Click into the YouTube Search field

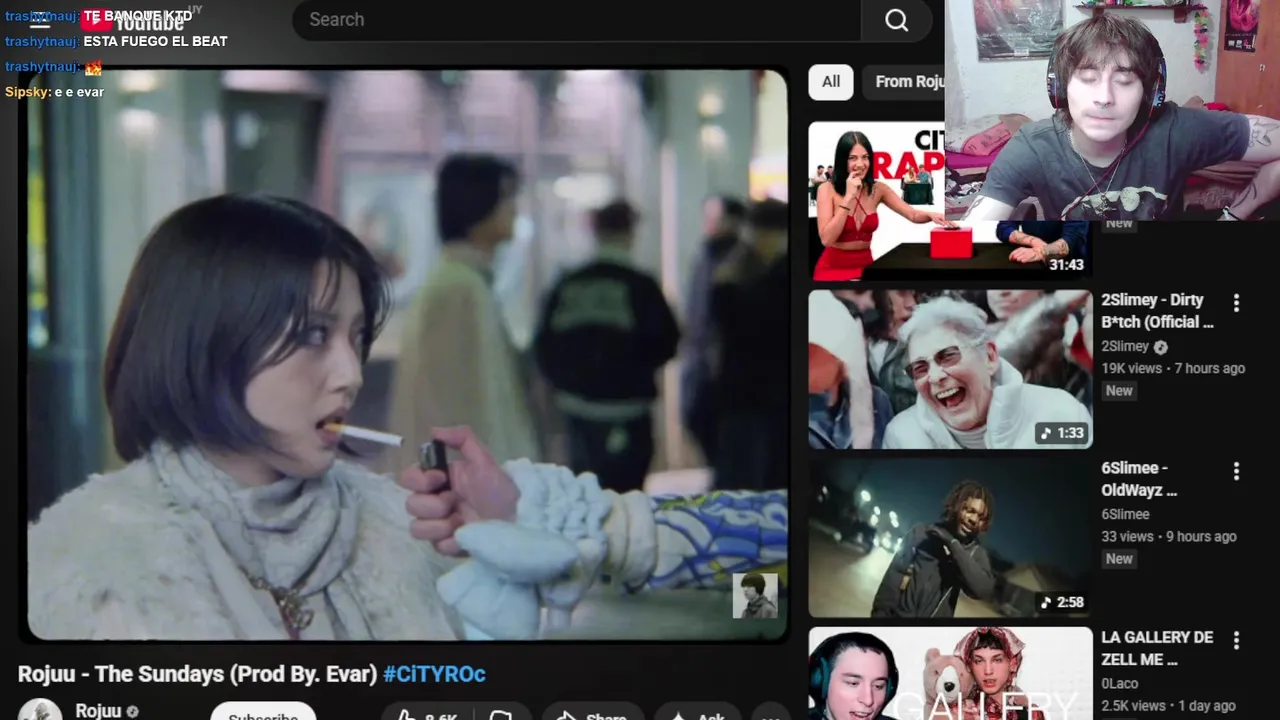(577, 20)
